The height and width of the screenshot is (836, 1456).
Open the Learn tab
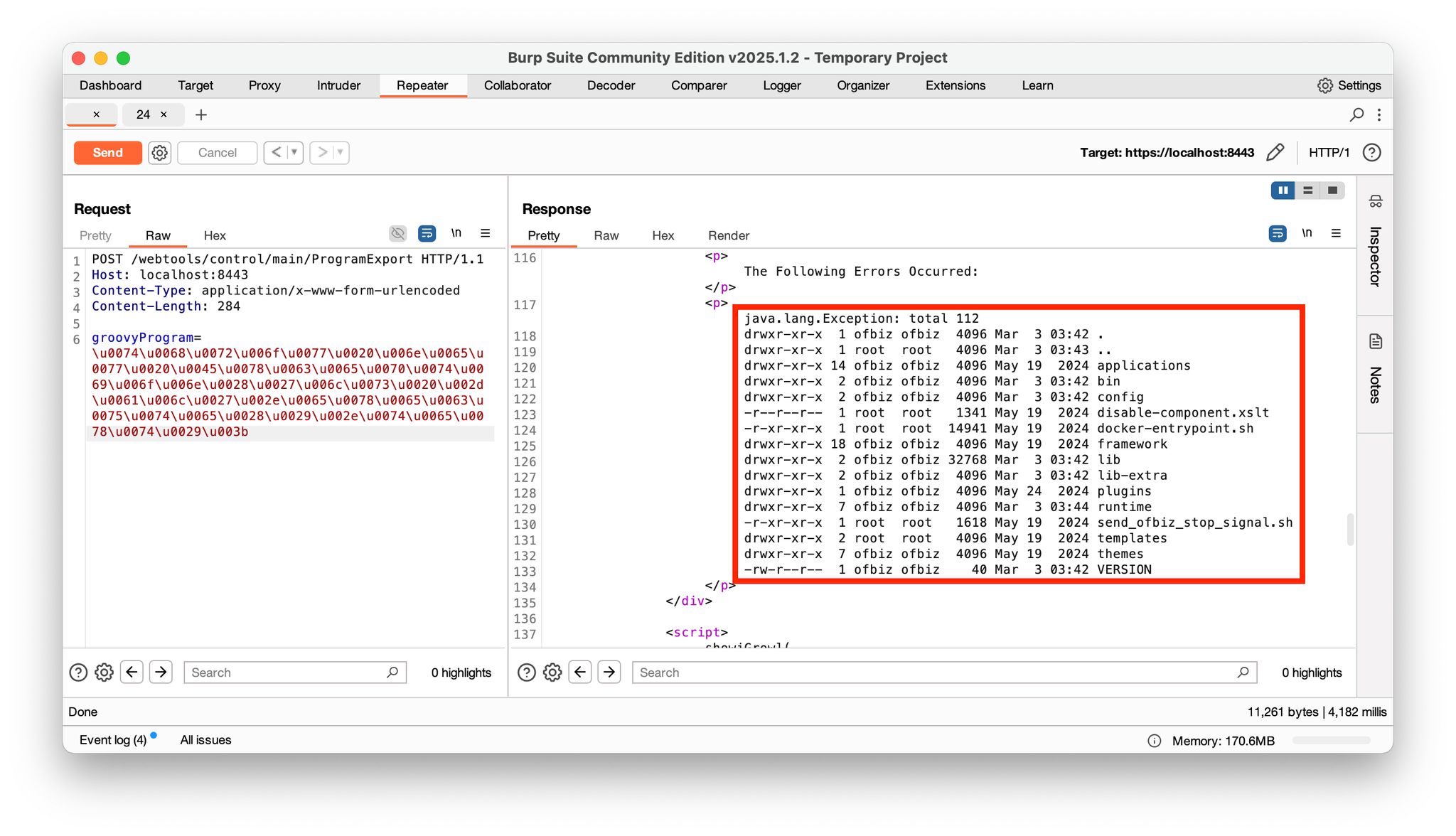coord(1037,85)
